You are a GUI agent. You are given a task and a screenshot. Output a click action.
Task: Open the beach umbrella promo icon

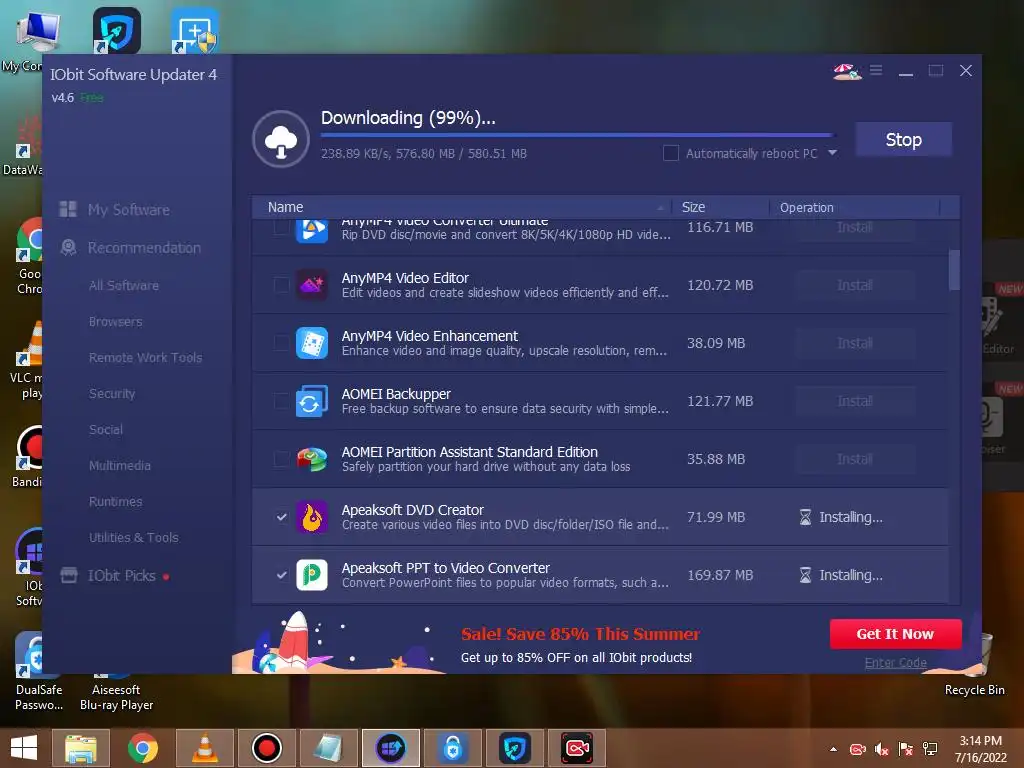point(847,71)
